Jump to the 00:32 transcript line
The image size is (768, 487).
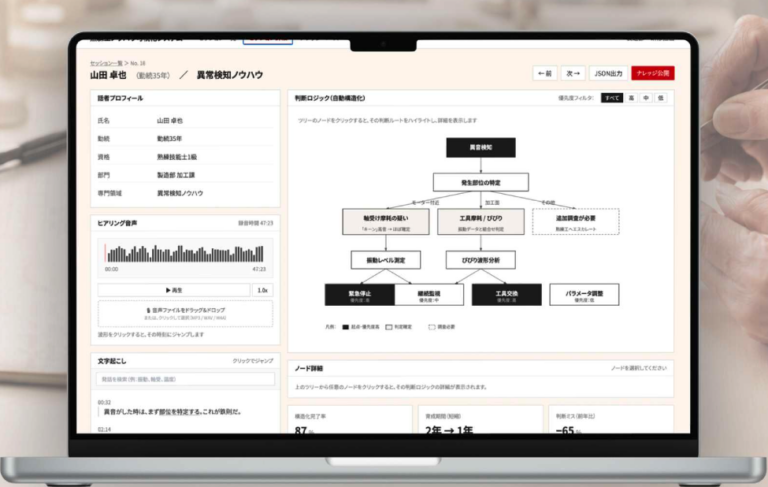click(x=172, y=412)
